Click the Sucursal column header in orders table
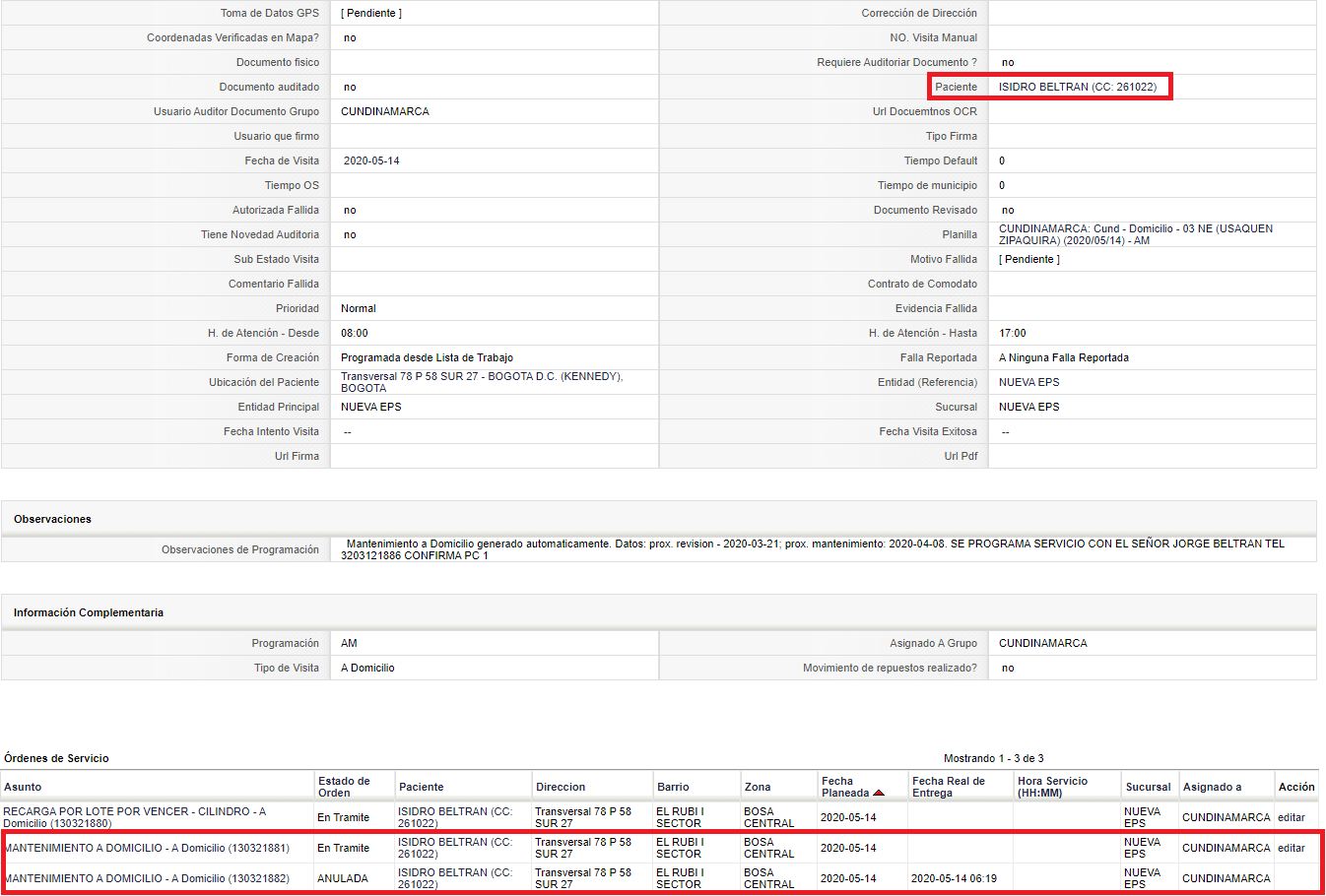 [1149, 787]
